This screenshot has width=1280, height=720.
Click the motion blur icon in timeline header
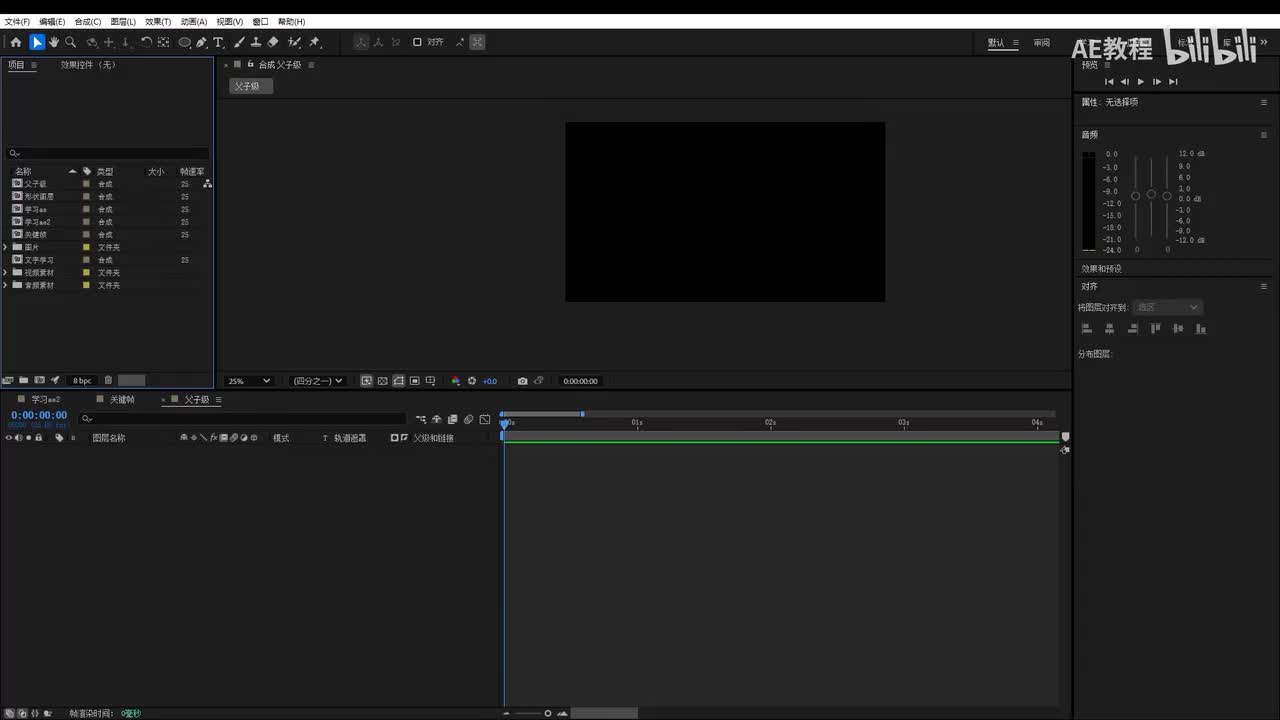468,419
